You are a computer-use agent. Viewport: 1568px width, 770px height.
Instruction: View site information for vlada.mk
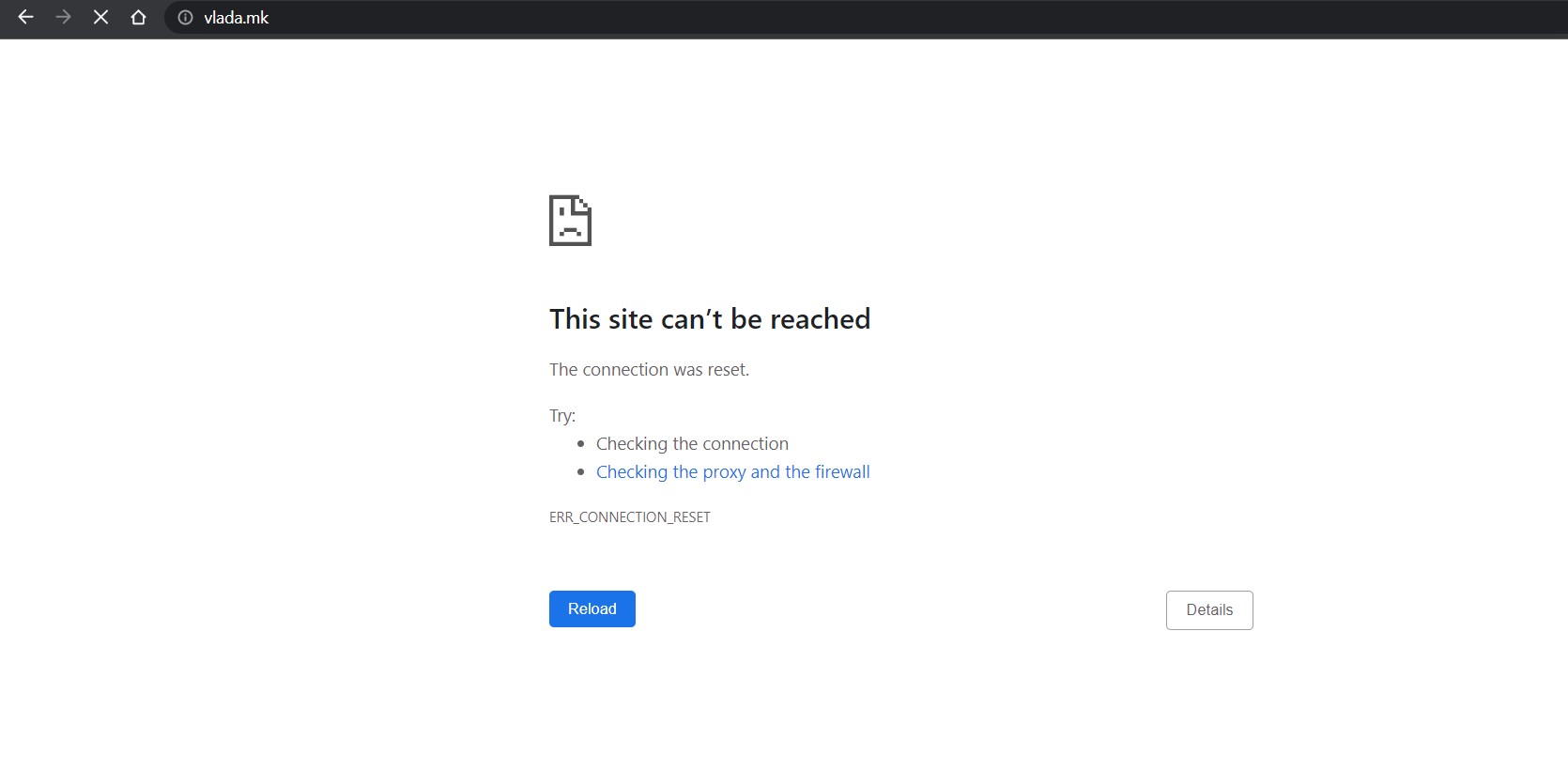(186, 18)
